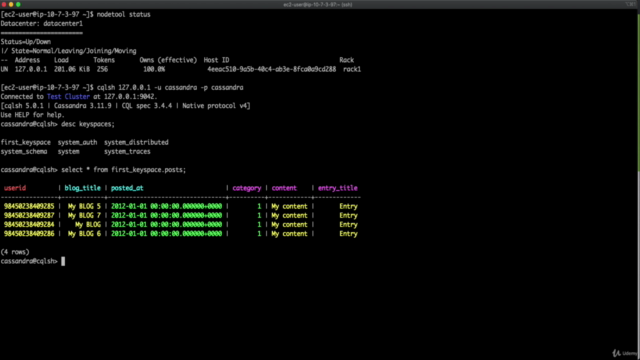The width and height of the screenshot is (640, 360).
Task: Click the posted_at timestamp in the My BLOG 5 row
Action: (167, 207)
